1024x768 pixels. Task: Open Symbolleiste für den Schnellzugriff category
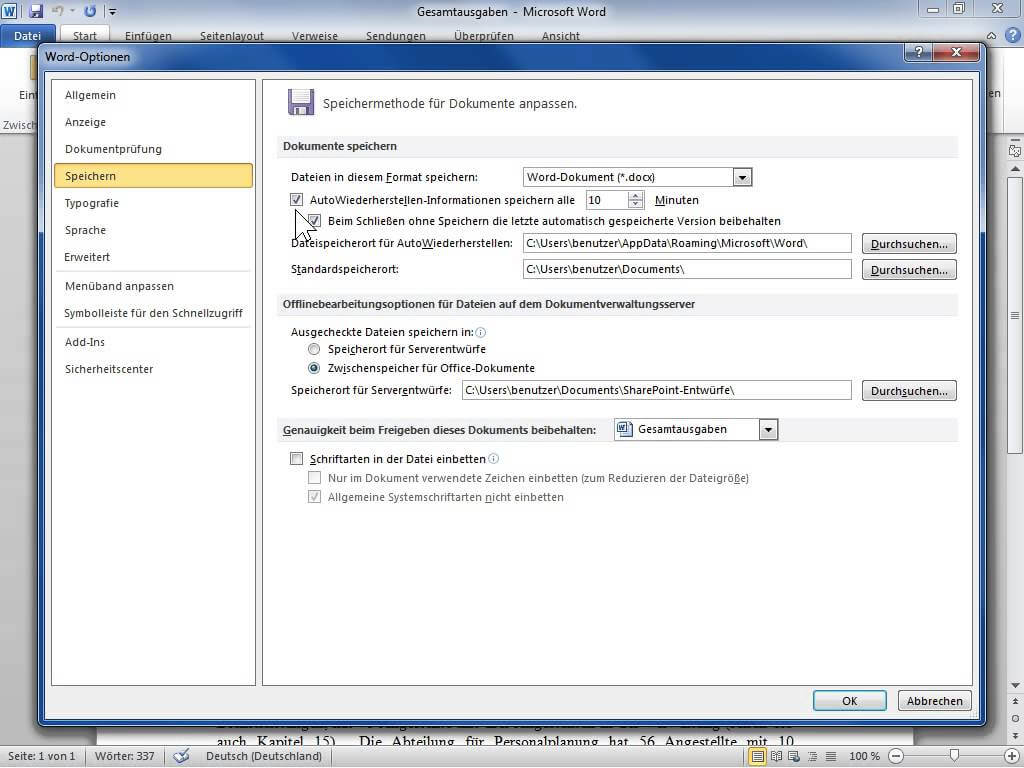(153, 313)
